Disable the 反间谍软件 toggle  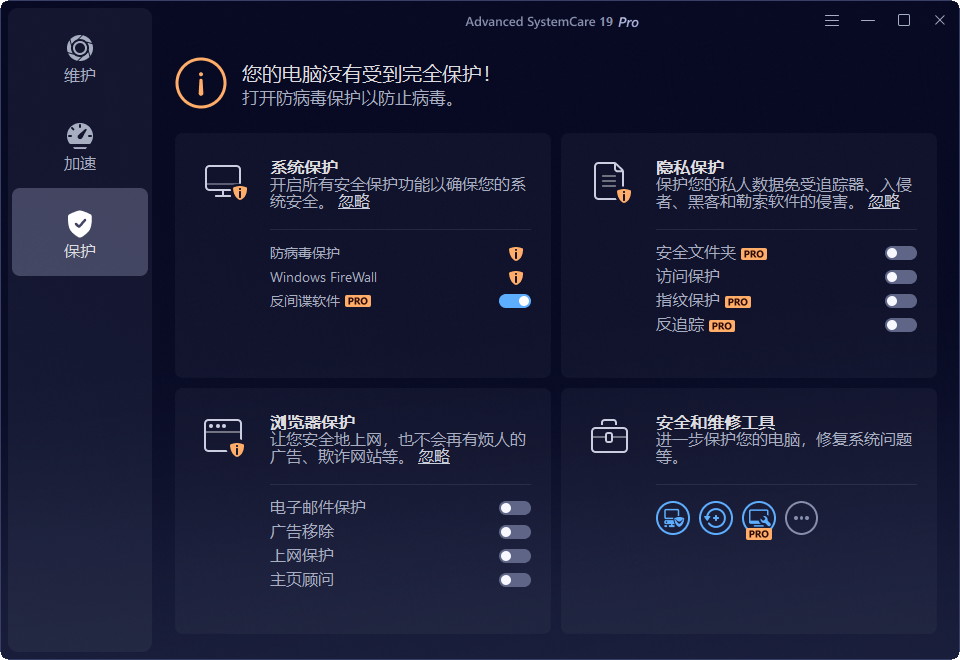514,301
